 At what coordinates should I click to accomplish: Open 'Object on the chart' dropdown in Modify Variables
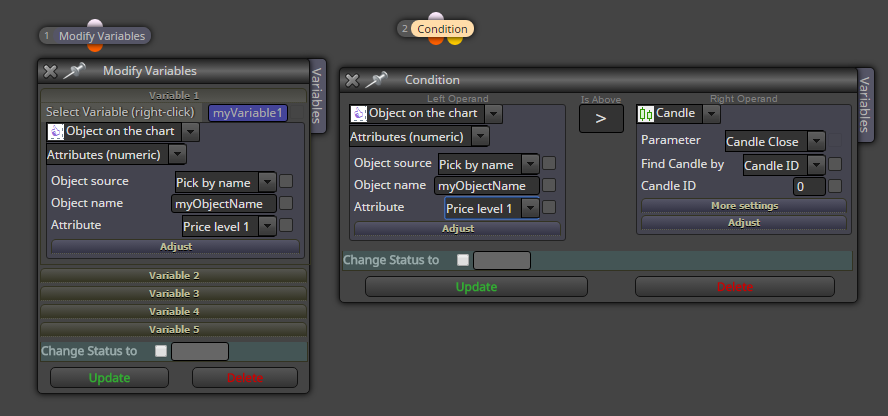point(190,132)
